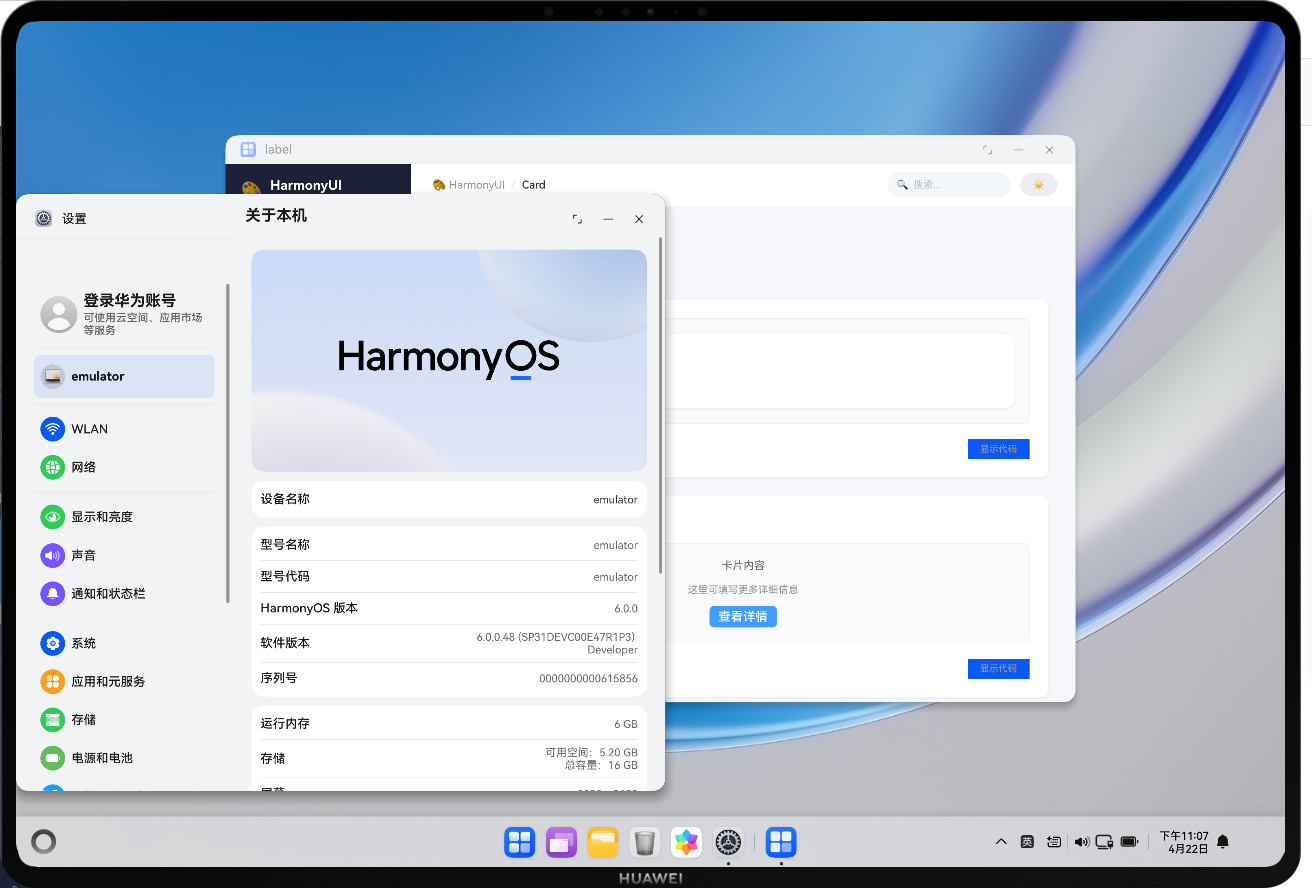Maximize the label window
Image resolution: width=1312 pixels, height=888 pixels.
tap(988, 150)
